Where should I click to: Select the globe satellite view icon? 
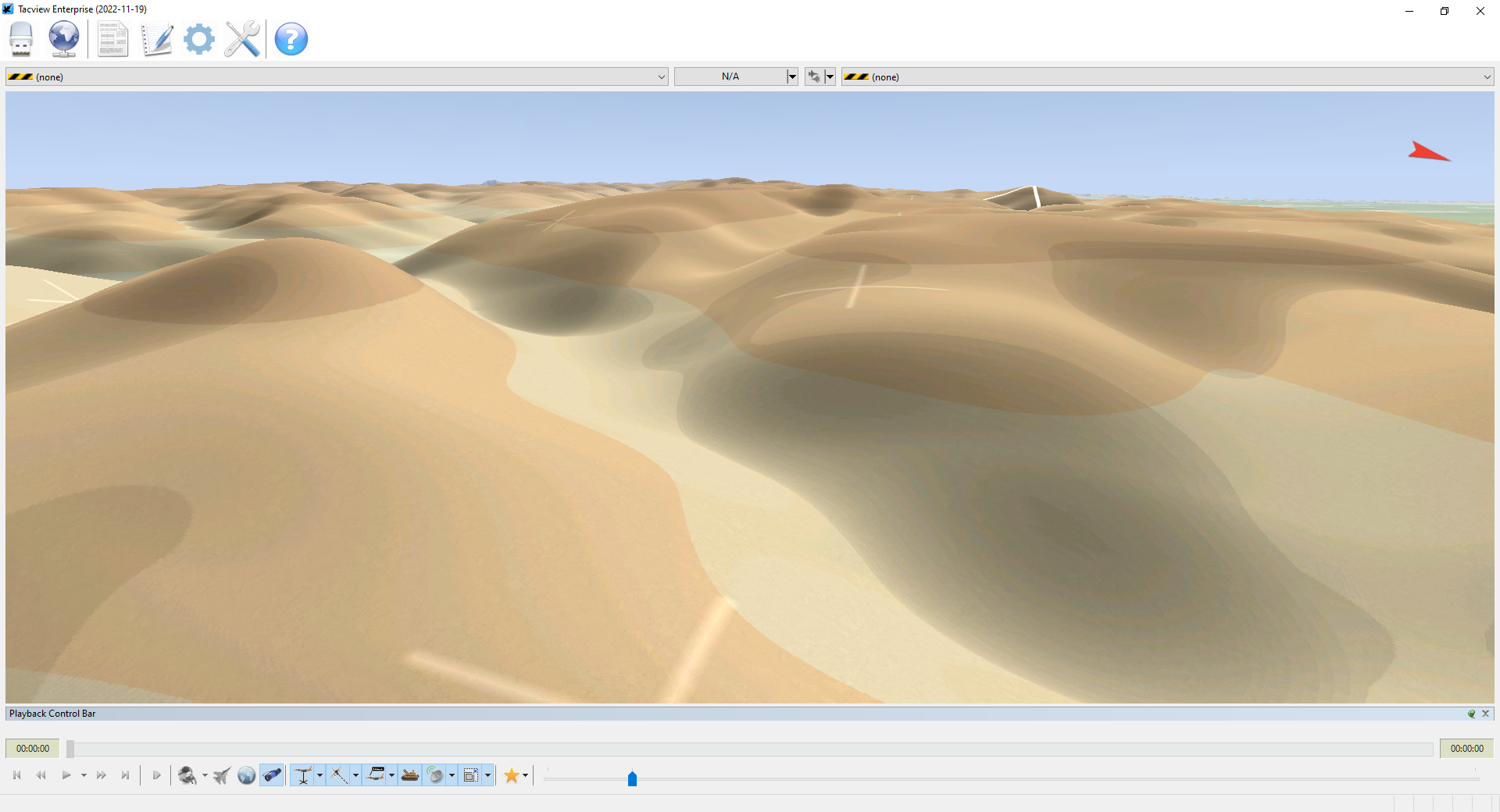point(246,775)
